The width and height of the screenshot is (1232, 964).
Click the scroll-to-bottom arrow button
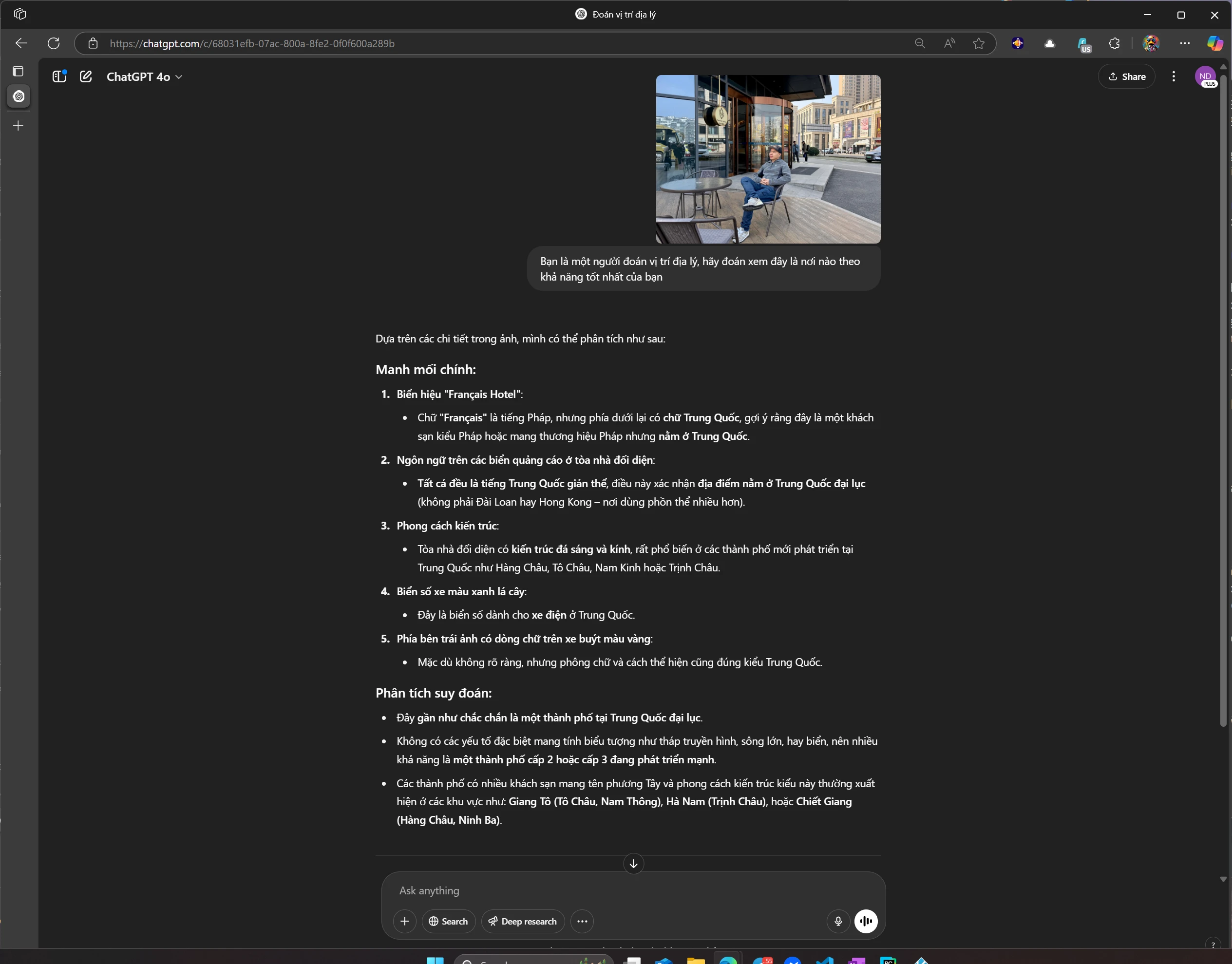[633, 864]
